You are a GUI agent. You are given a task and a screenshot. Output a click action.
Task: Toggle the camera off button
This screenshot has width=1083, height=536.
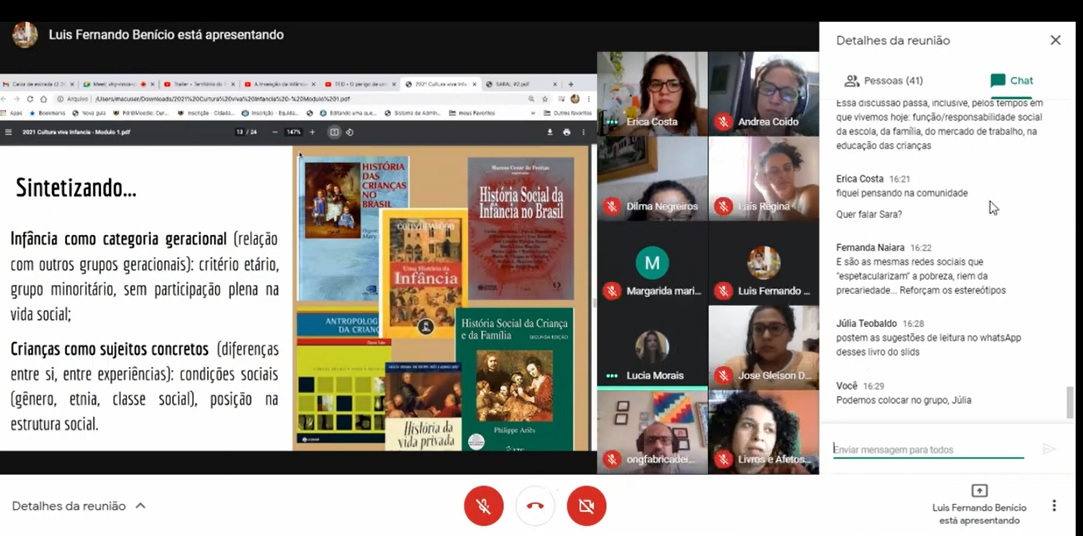point(586,506)
